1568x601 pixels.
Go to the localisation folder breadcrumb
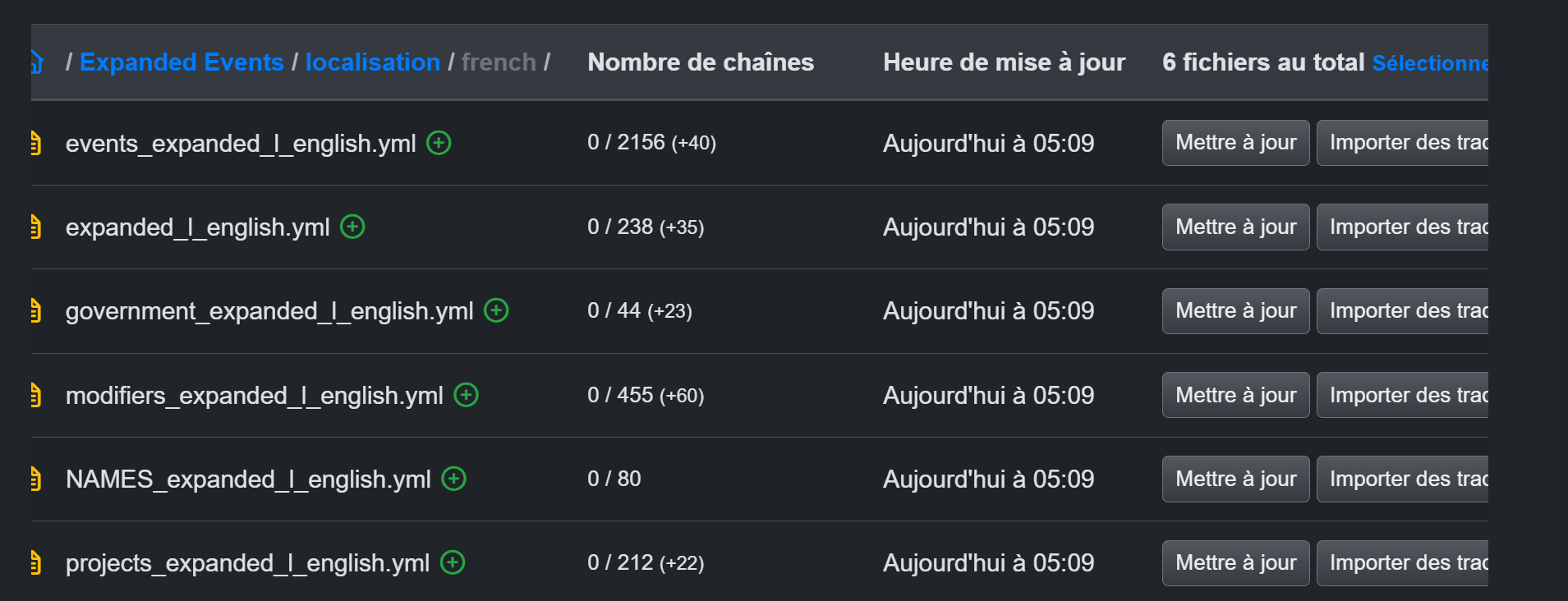coord(373,62)
